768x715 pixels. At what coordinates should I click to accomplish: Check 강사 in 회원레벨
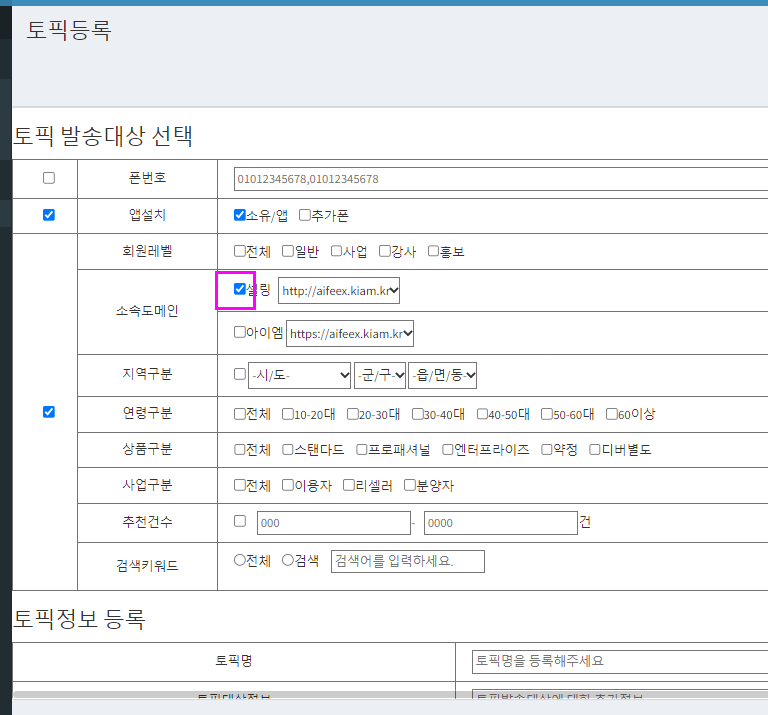(x=385, y=251)
